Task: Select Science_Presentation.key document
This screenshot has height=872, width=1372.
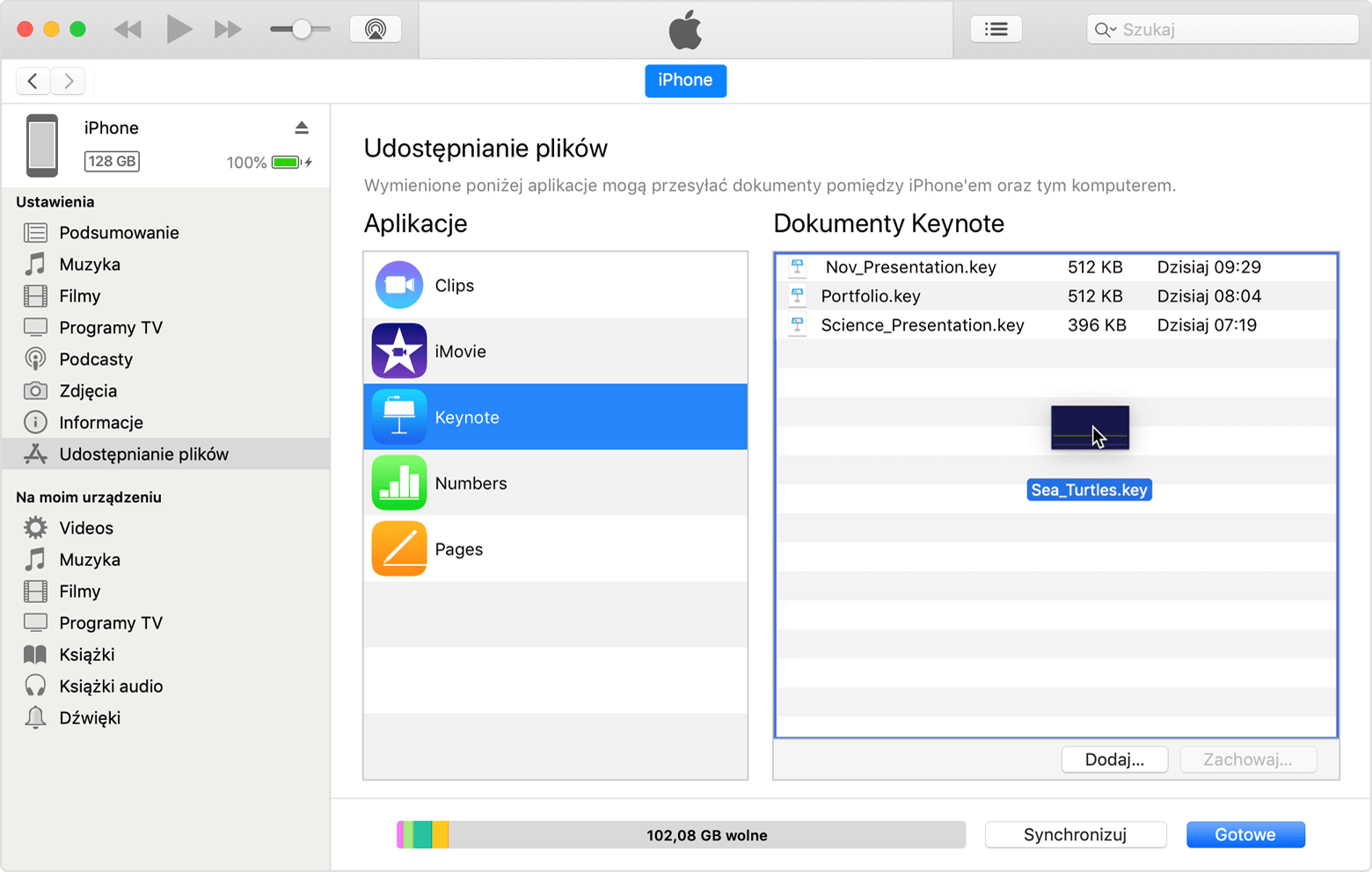Action: tap(1056, 325)
